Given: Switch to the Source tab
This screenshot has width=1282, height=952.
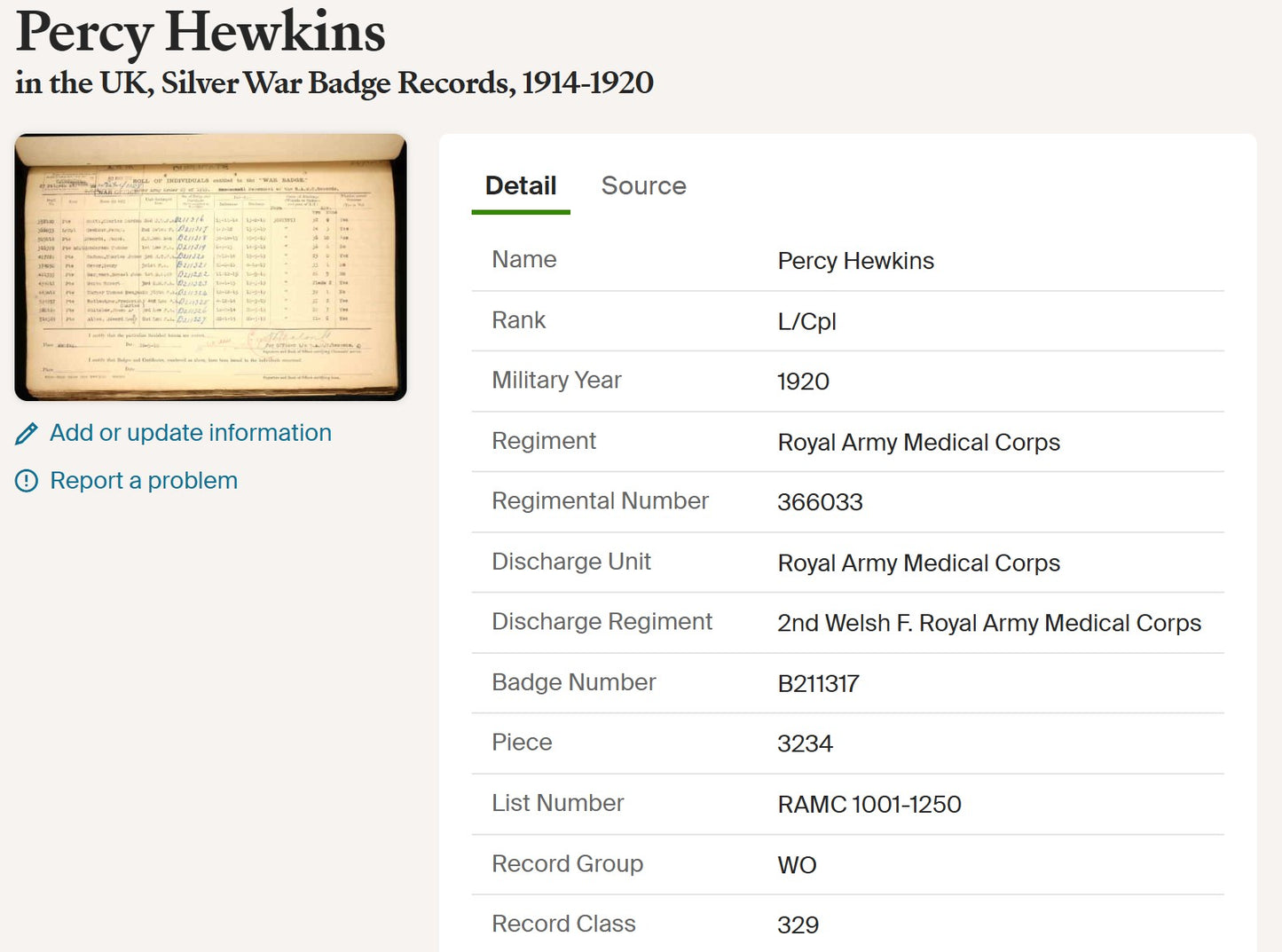Looking at the screenshot, I should [x=643, y=185].
